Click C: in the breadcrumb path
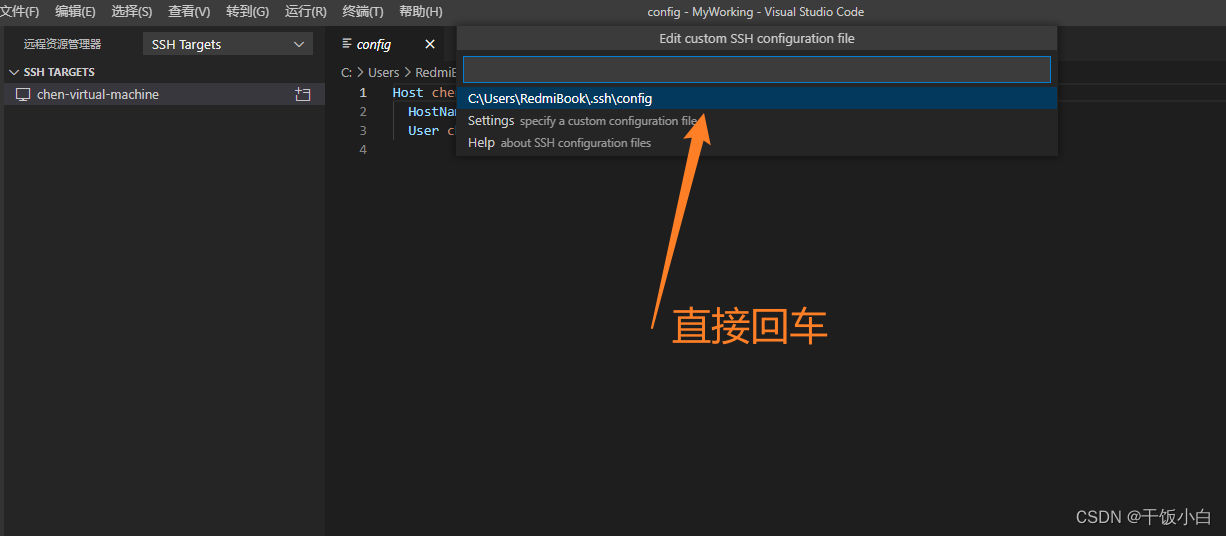 point(346,72)
